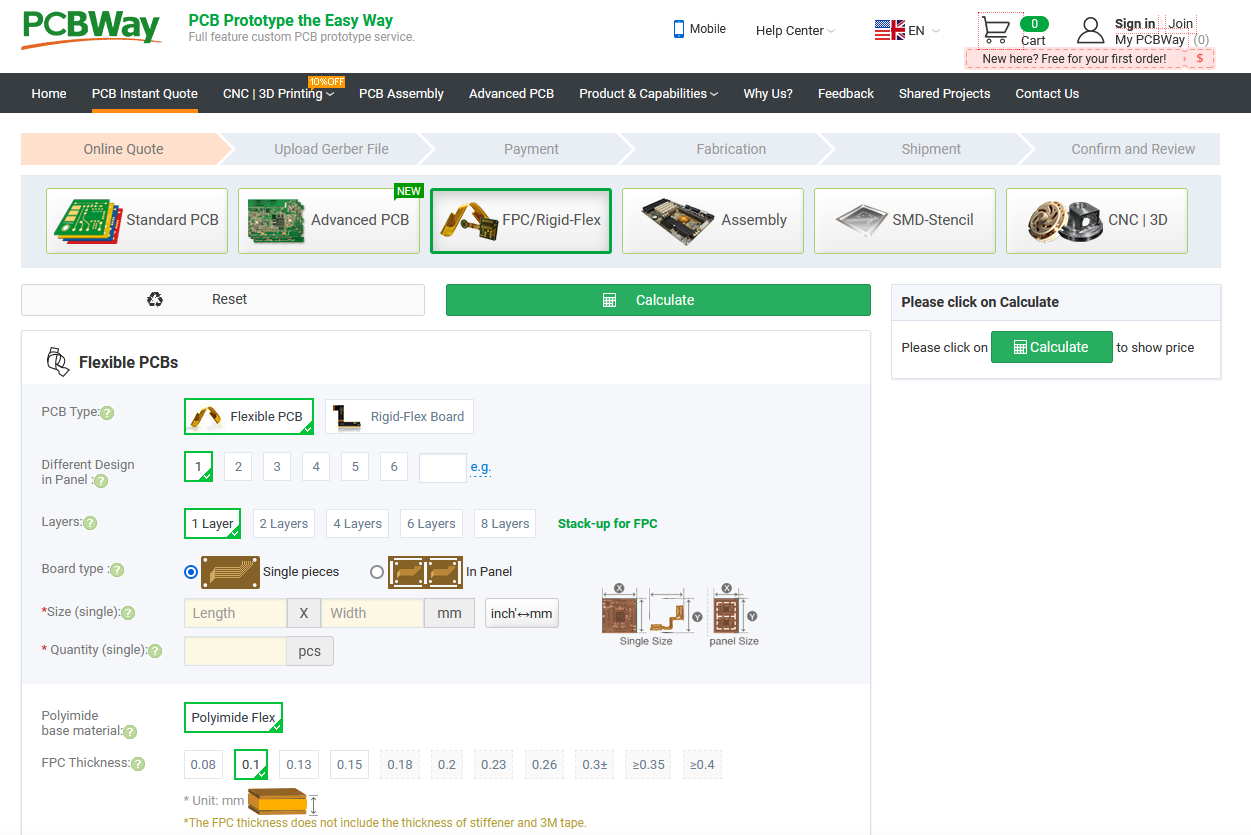Toggle inch to mm unit button

coord(521,613)
